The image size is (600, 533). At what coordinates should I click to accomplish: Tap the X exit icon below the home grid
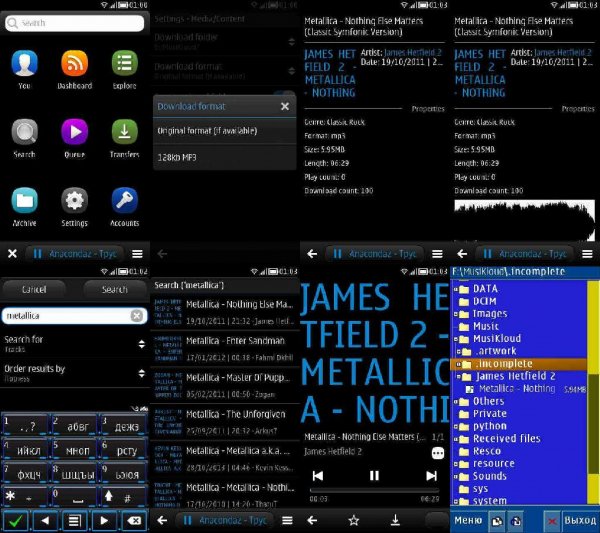(x=12, y=254)
